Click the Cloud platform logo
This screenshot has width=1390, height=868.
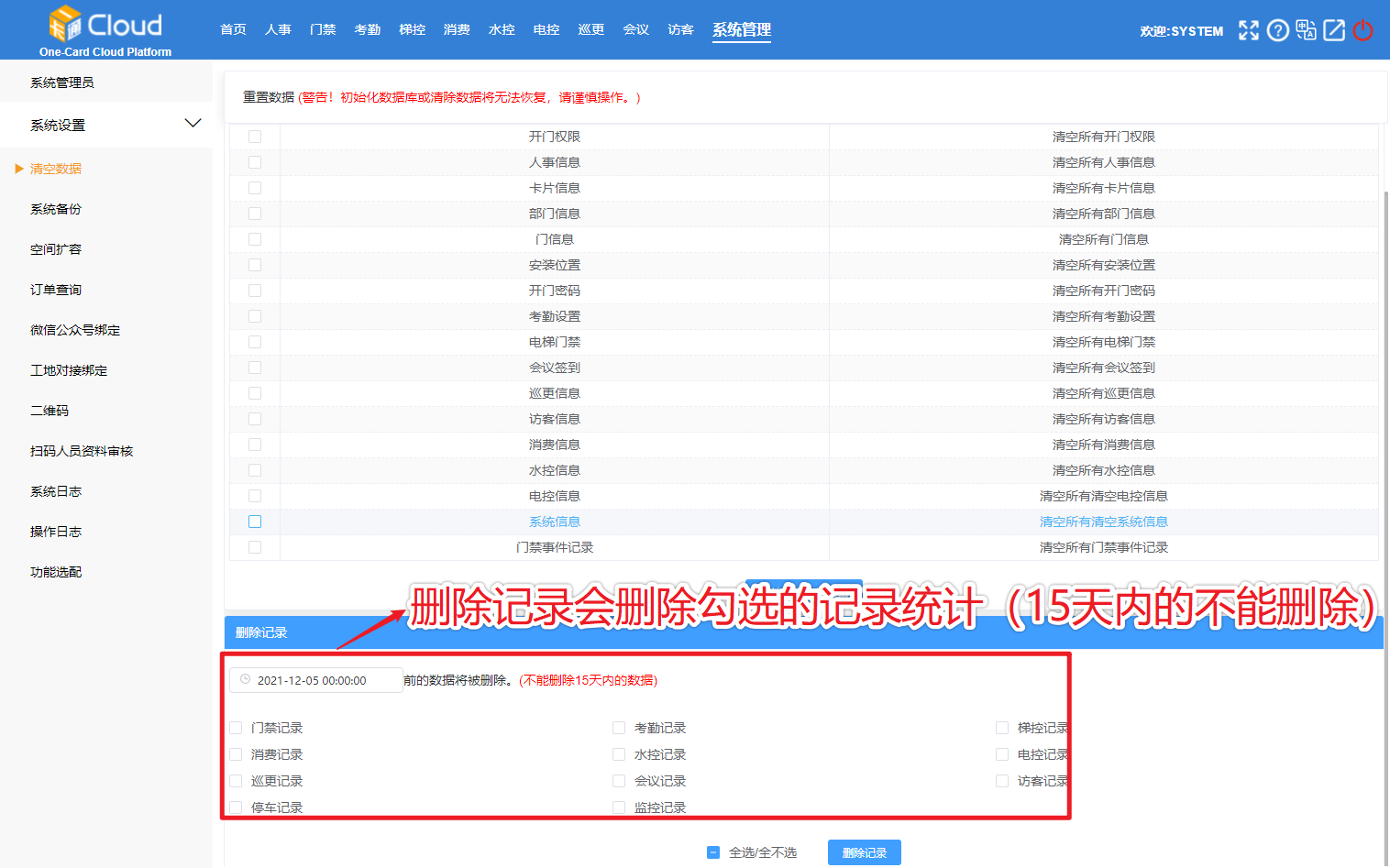pyautogui.click(x=105, y=30)
